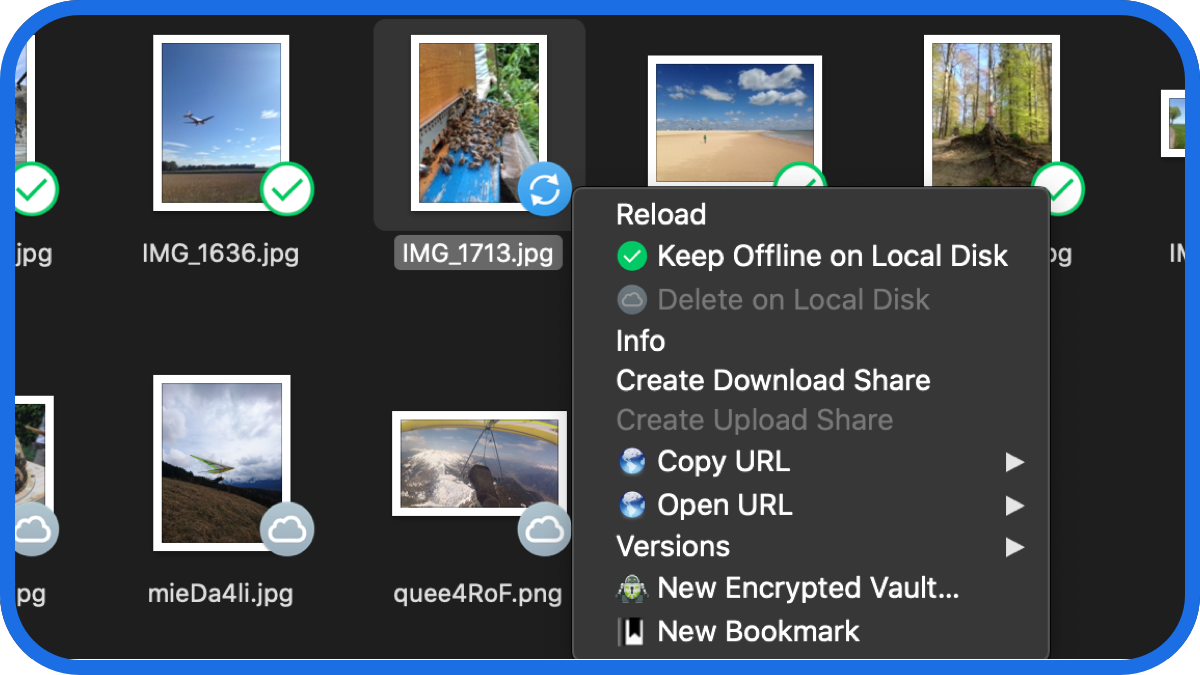The width and height of the screenshot is (1200, 675).
Task: Click the cloud badge on mieDa4li.jpg
Action: 287,529
